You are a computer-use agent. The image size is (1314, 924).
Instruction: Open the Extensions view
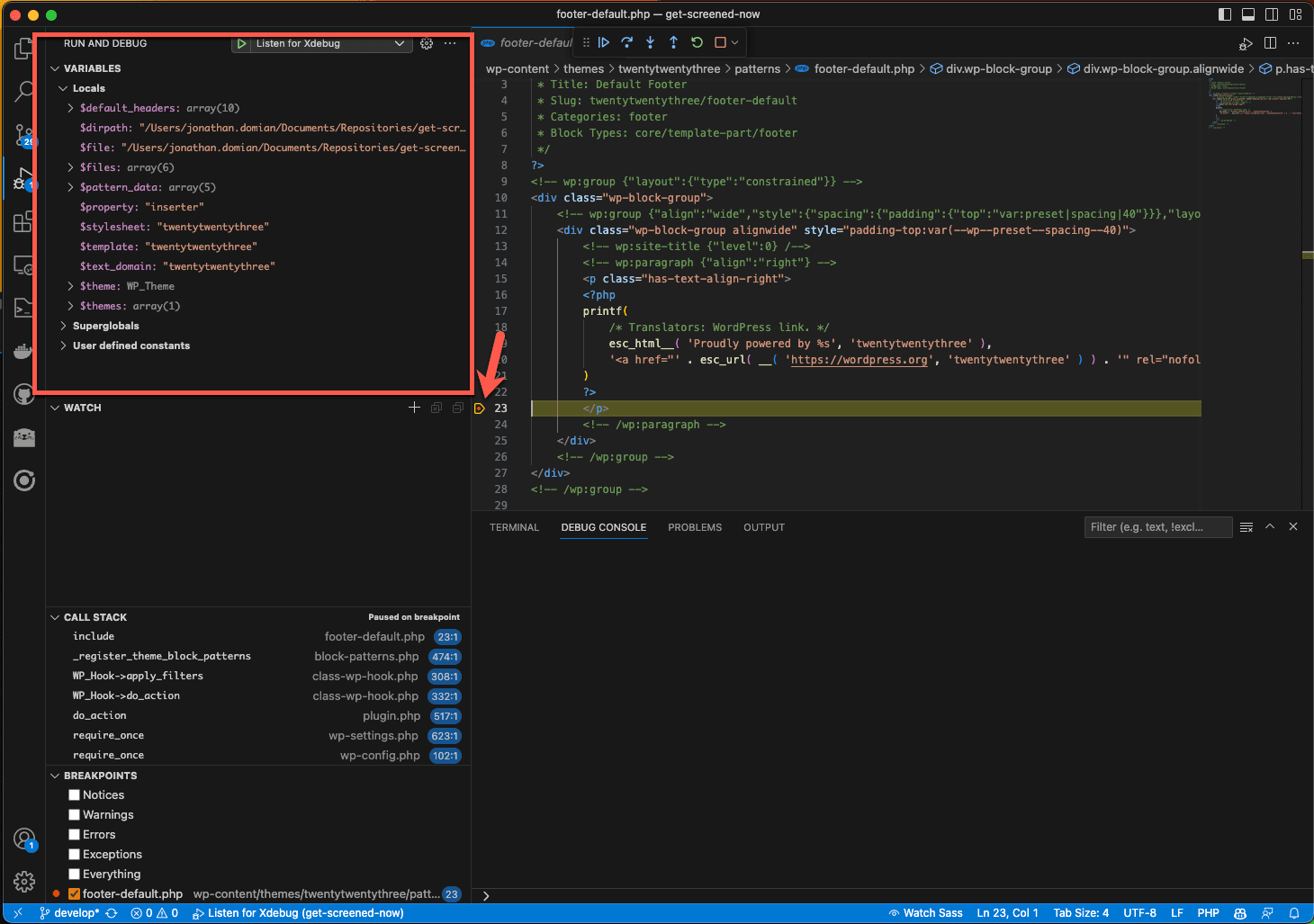[23, 222]
